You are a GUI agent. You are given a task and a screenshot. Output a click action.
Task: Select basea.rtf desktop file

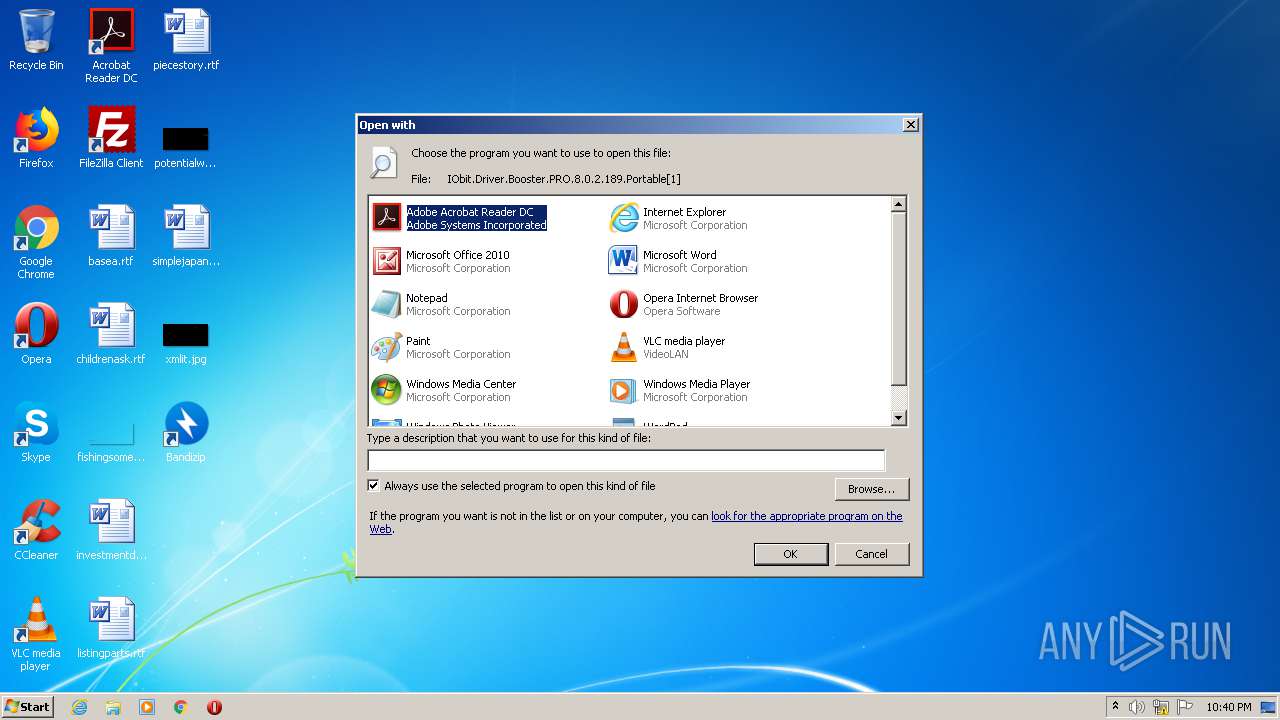click(111, 236)
